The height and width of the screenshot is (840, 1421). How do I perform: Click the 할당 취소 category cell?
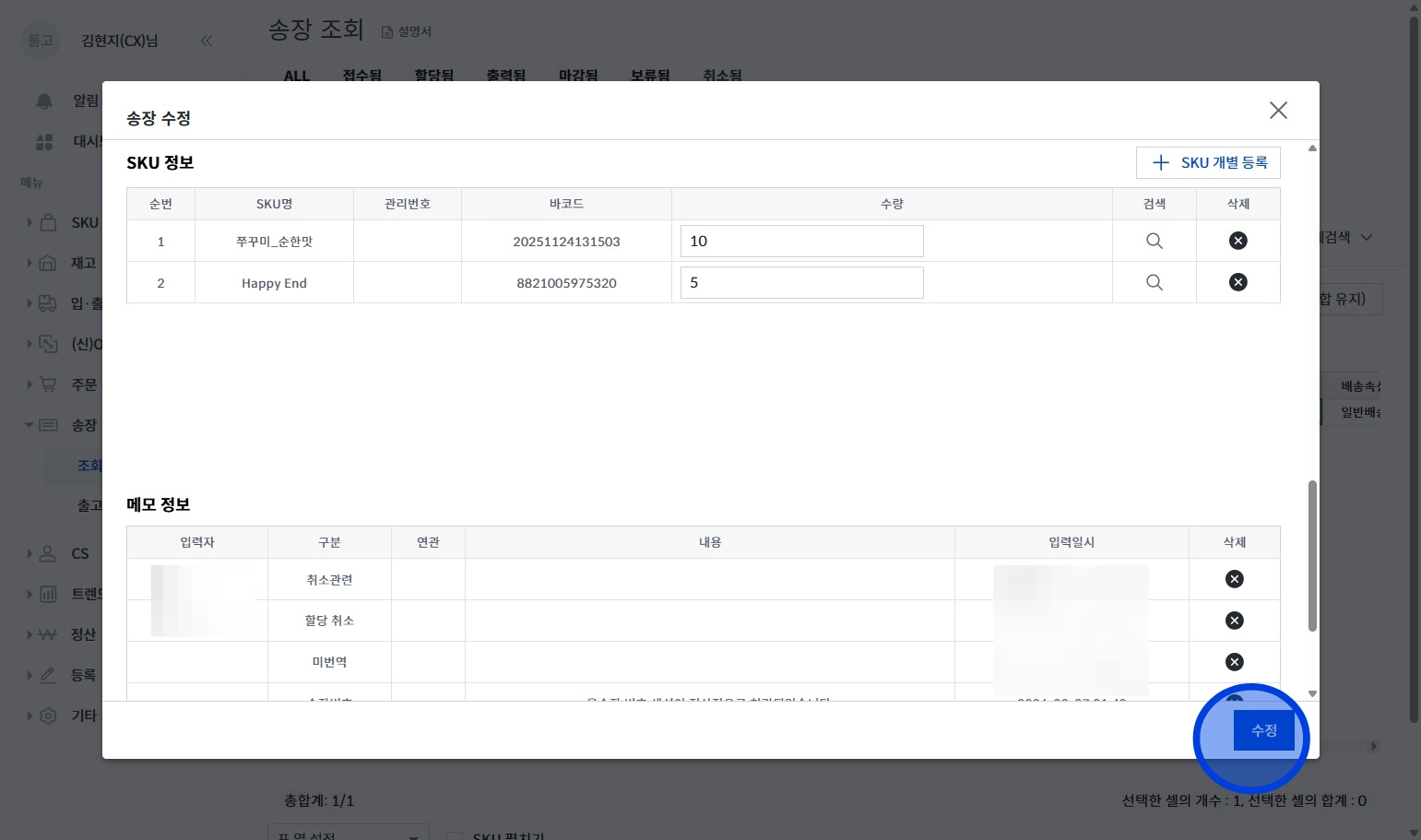point(329,621)
